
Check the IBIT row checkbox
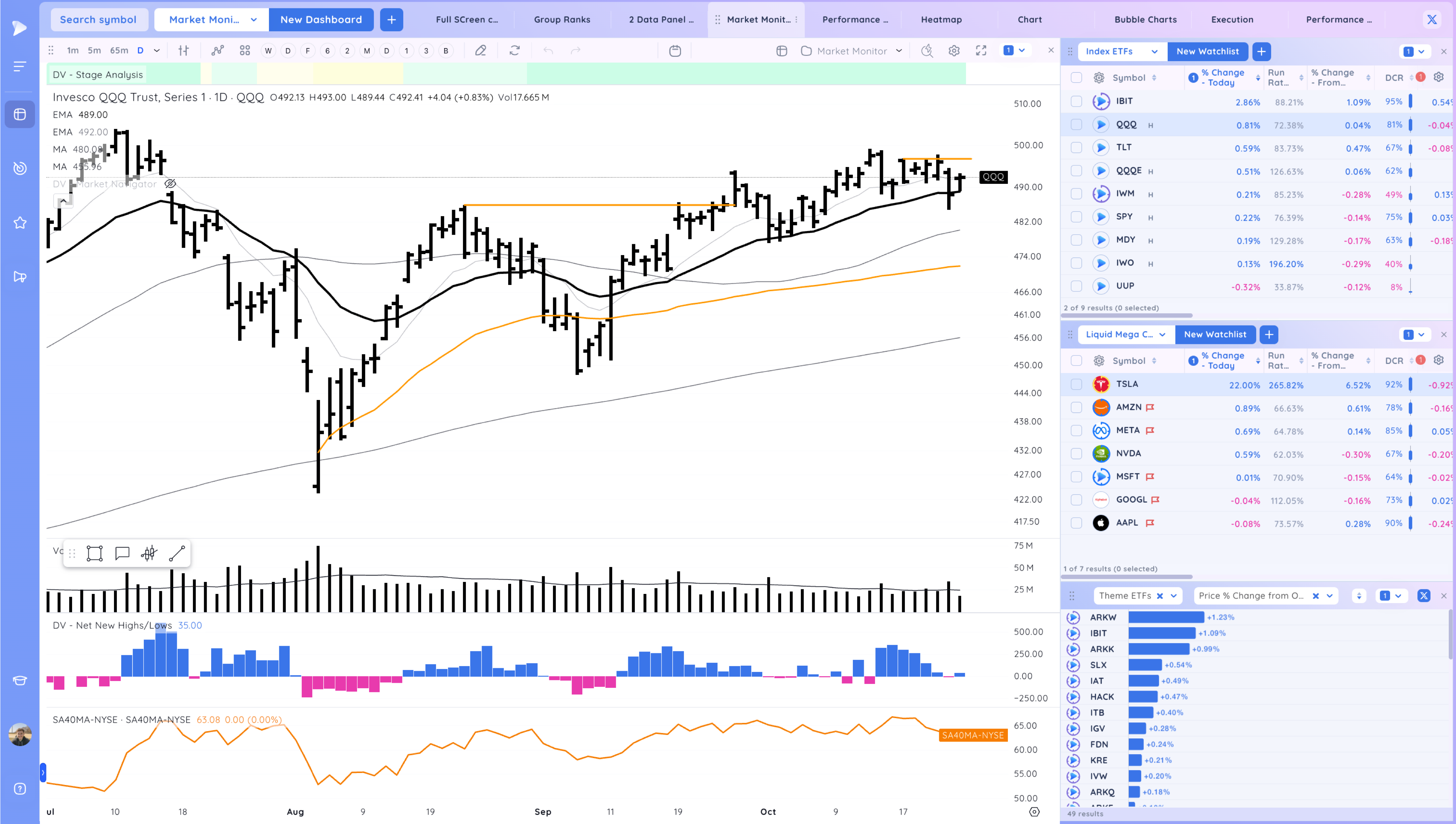pos(1076,101)
